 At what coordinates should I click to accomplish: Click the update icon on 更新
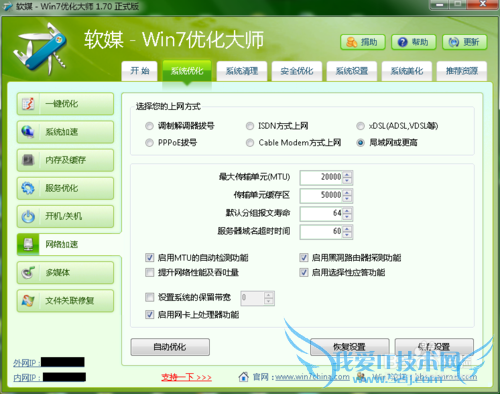click(454, 42)
